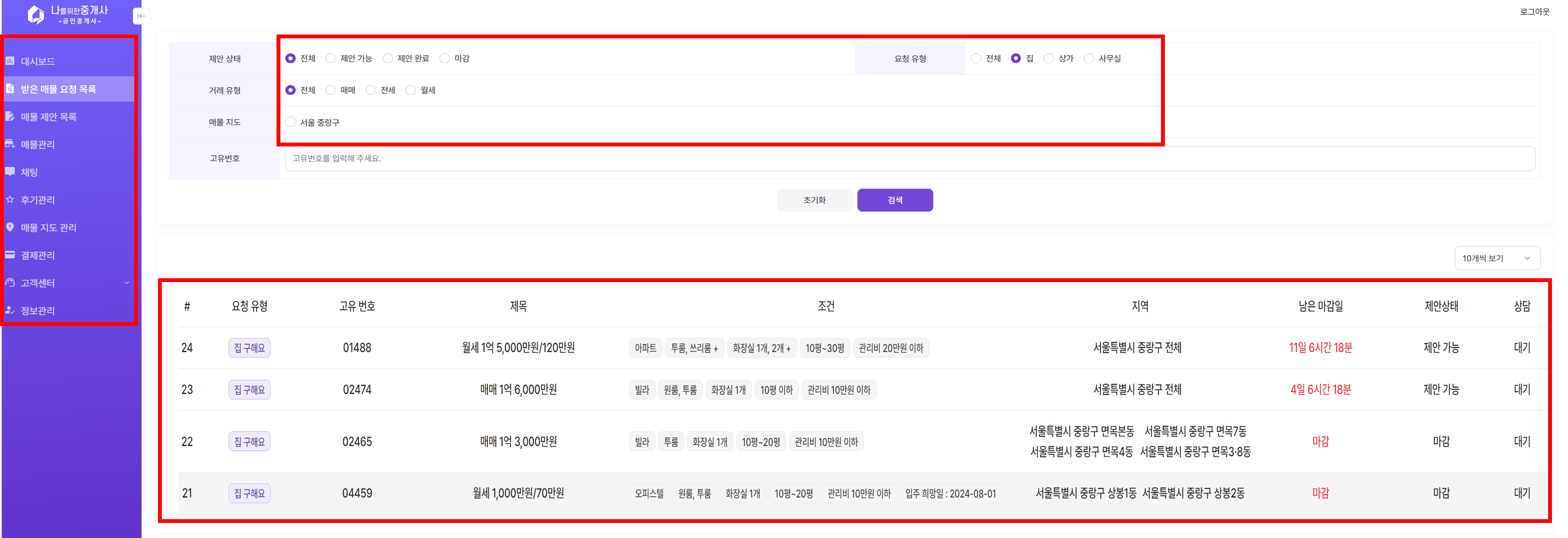Click 남은 마감일 column header
This screenshot has height=538, width=1568.
[x=1320, y=306]
